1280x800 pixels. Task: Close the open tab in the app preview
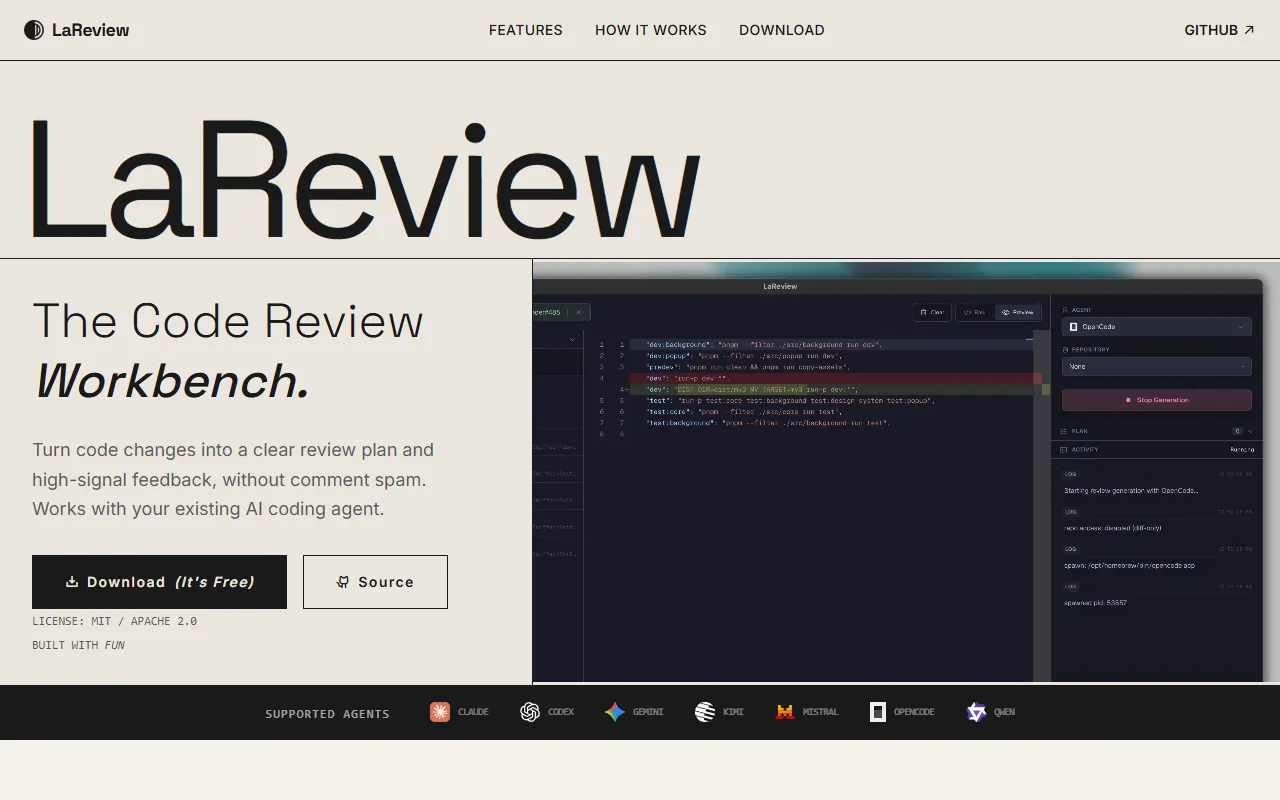577,312
